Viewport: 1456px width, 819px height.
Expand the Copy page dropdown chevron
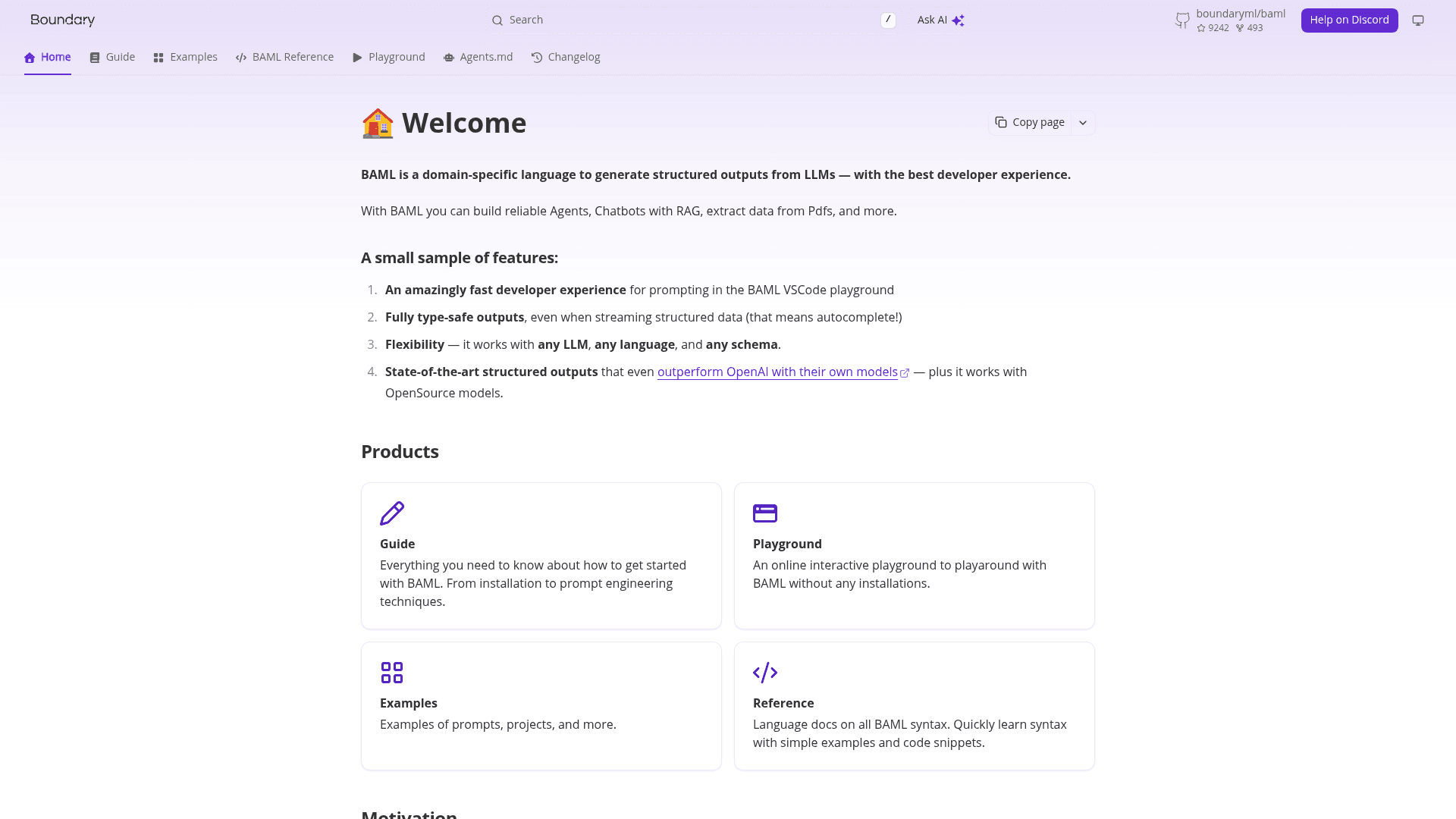(x=1083, y=123)
